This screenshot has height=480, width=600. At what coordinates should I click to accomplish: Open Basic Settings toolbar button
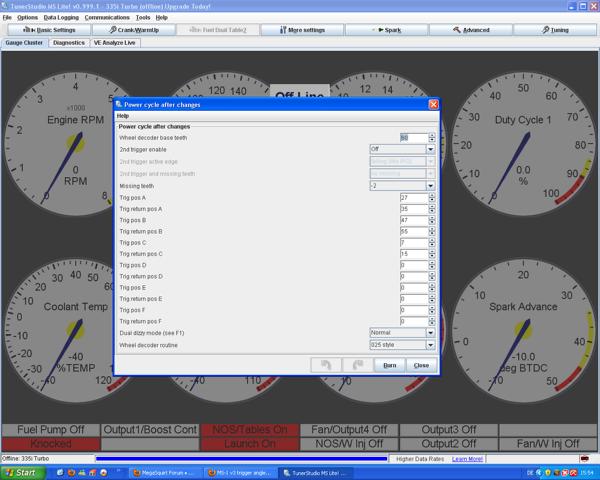[47, 30]
